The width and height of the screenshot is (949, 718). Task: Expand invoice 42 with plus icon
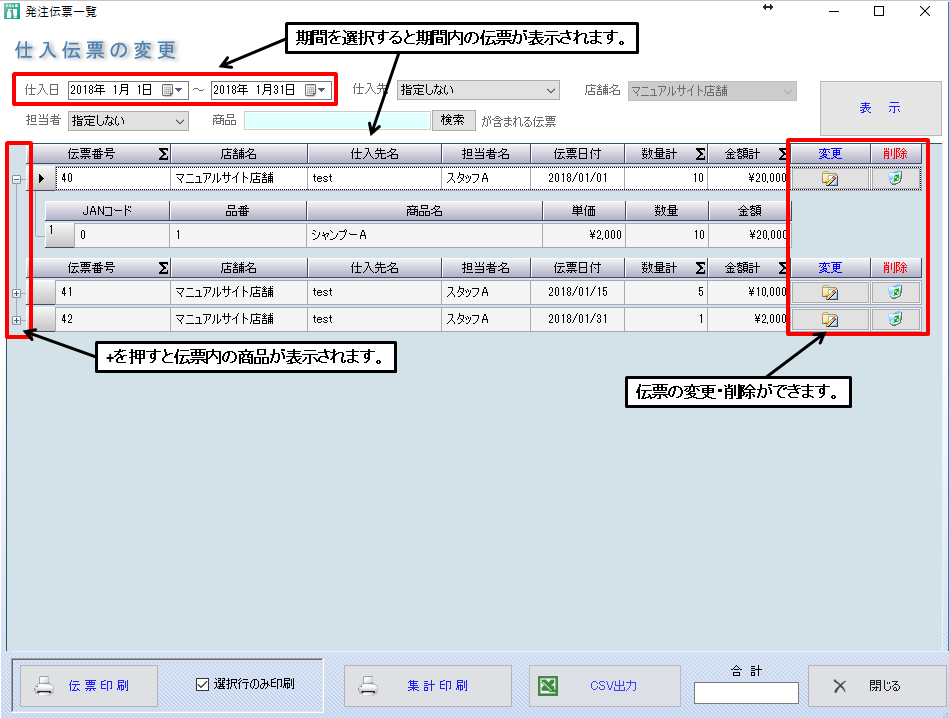click(x=16, y=320)
